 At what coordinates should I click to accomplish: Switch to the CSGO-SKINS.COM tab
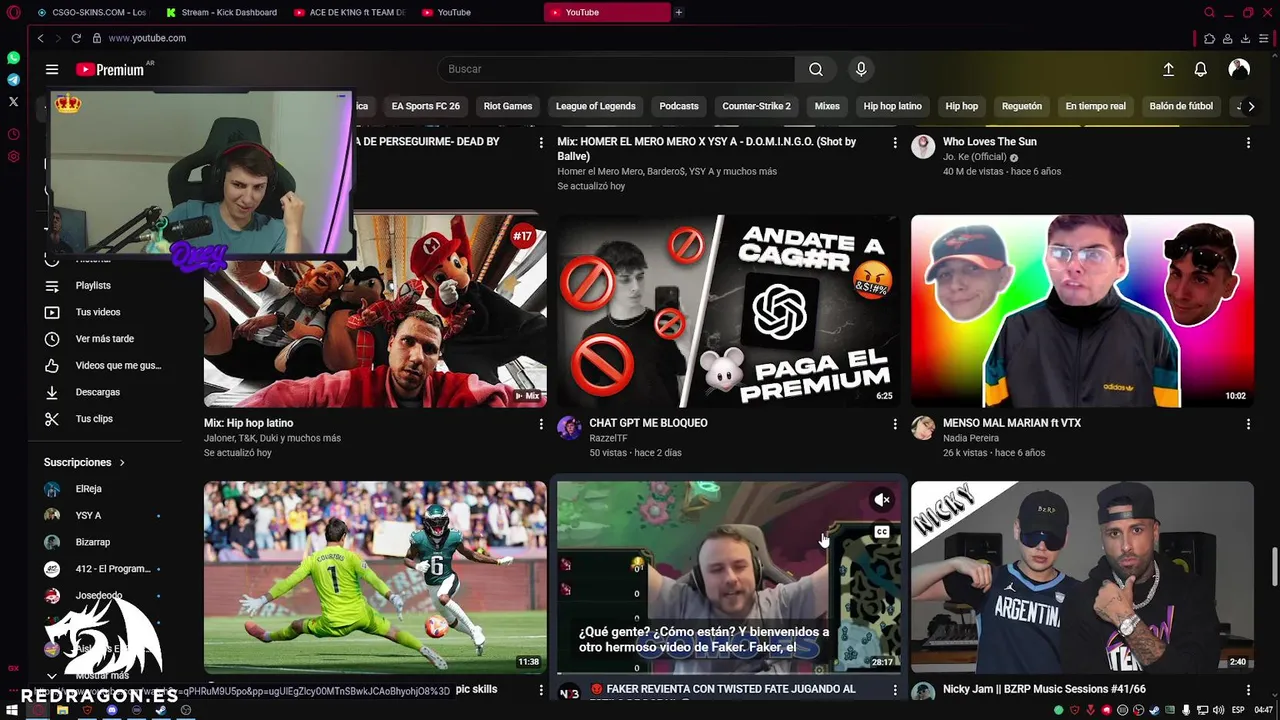tap(92, 12)
